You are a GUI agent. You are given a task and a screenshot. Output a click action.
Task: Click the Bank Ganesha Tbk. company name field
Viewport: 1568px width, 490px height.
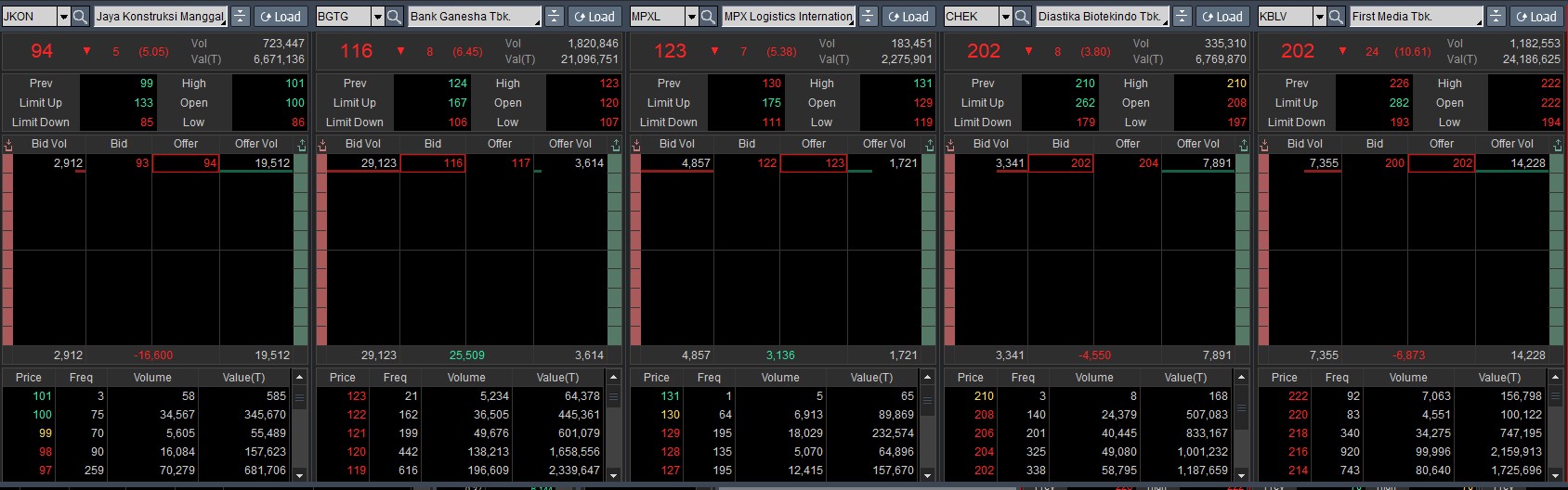pos(474,17)
